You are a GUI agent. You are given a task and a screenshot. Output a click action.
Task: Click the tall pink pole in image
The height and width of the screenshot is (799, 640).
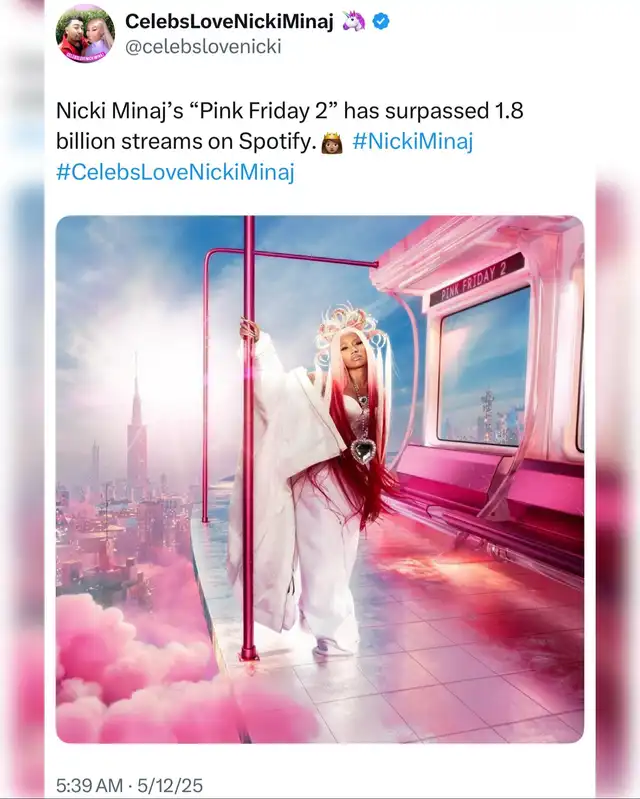point(249,438)
